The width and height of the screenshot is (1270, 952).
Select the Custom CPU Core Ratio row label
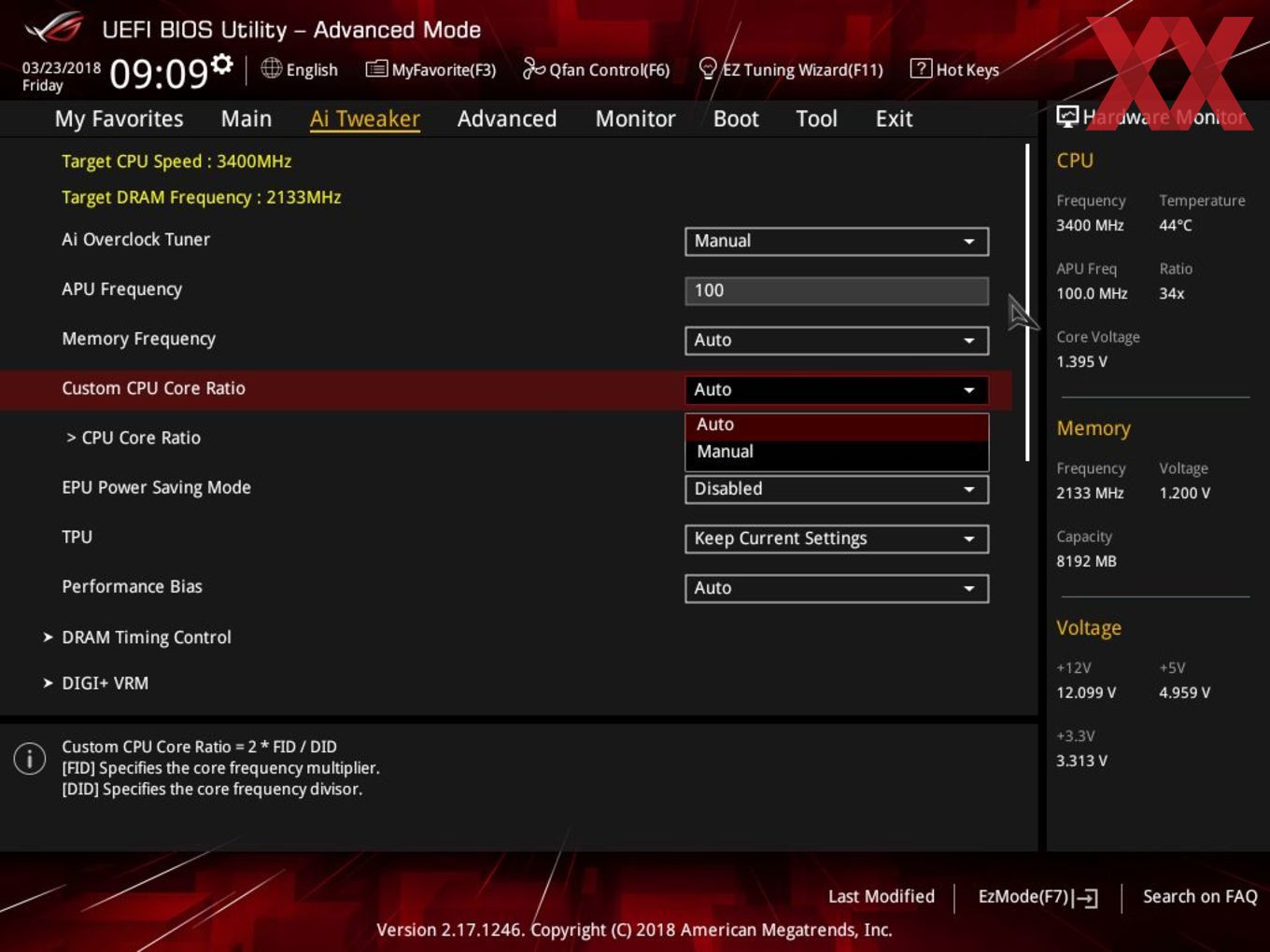[x=153, y=388]
